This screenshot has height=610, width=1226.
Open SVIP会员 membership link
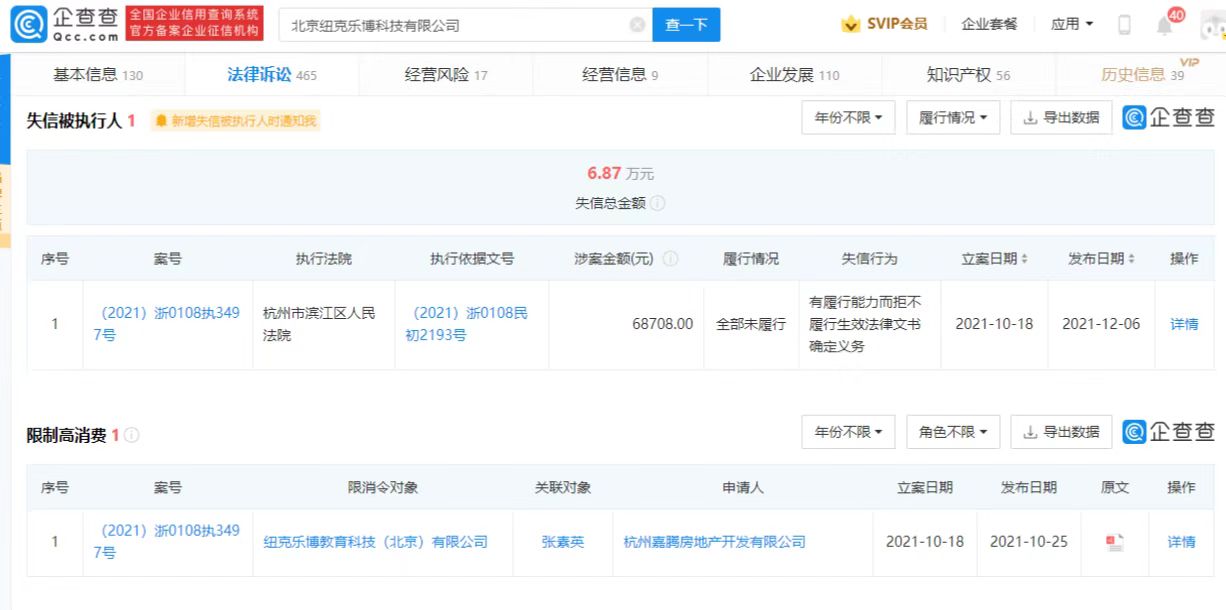(884, 24)
